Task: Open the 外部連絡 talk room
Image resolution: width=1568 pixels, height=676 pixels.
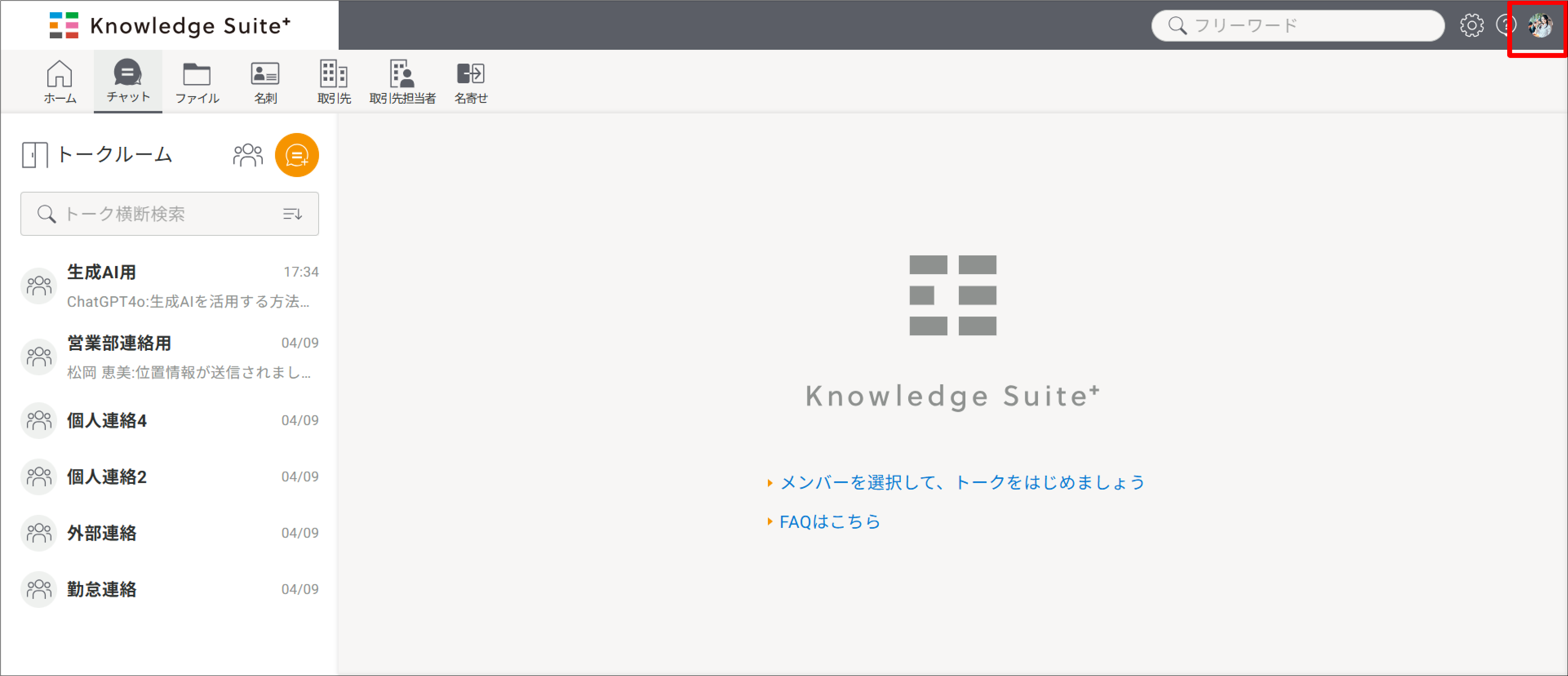Action: pos(169,533)
